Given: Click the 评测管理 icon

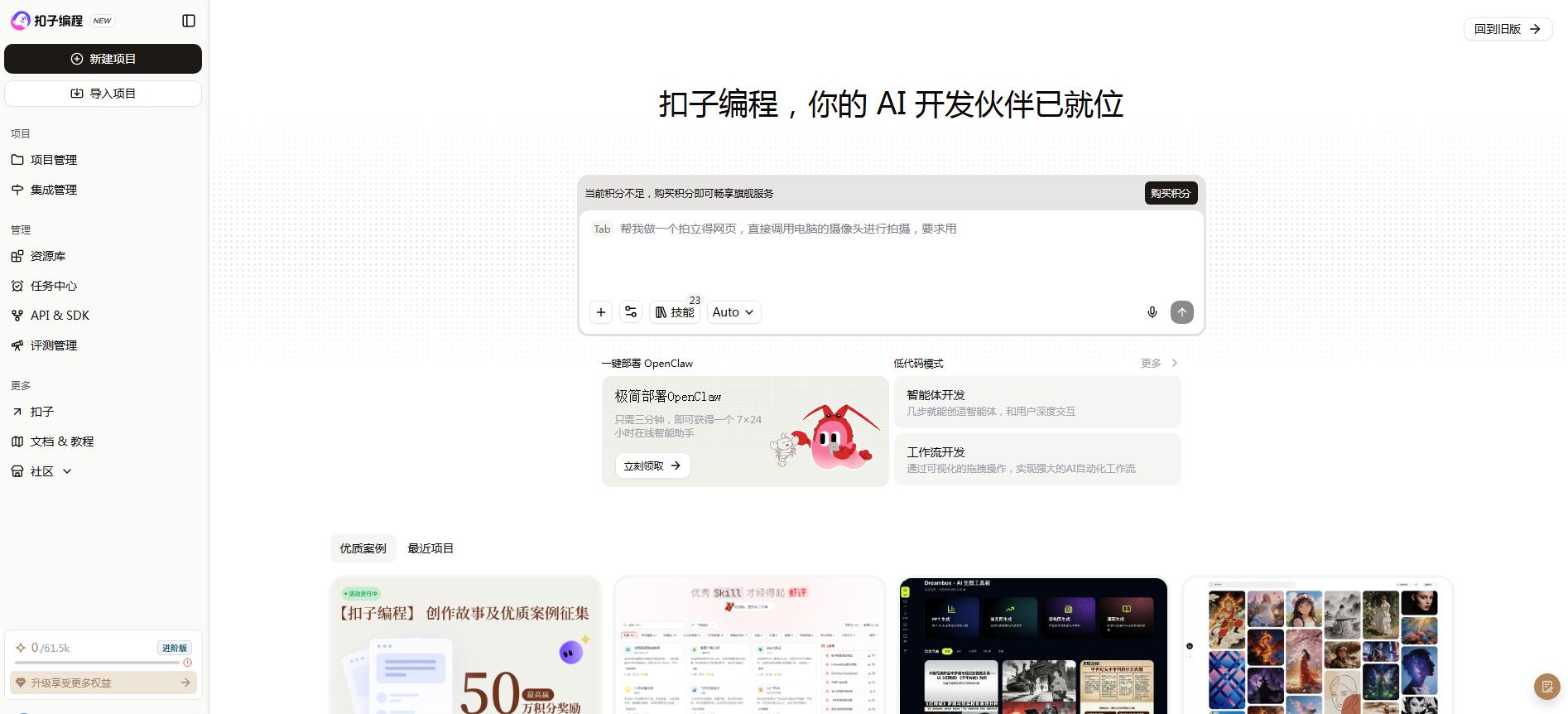Looking at the screenshot, I should point(17,345).
